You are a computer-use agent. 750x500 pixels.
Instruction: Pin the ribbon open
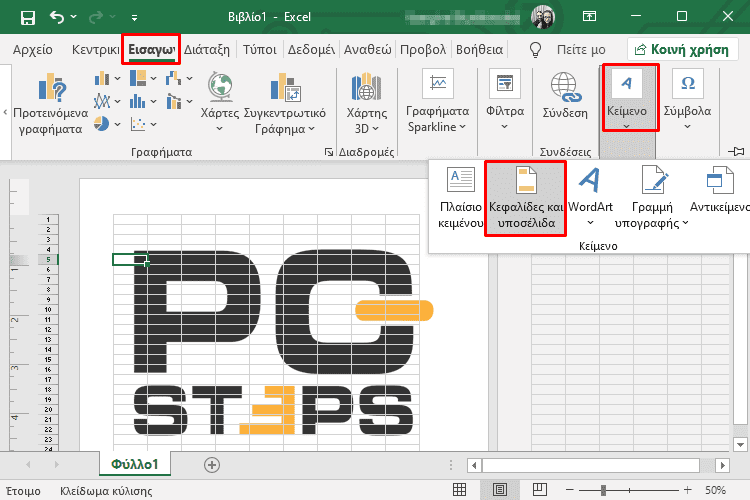point(737,151)
